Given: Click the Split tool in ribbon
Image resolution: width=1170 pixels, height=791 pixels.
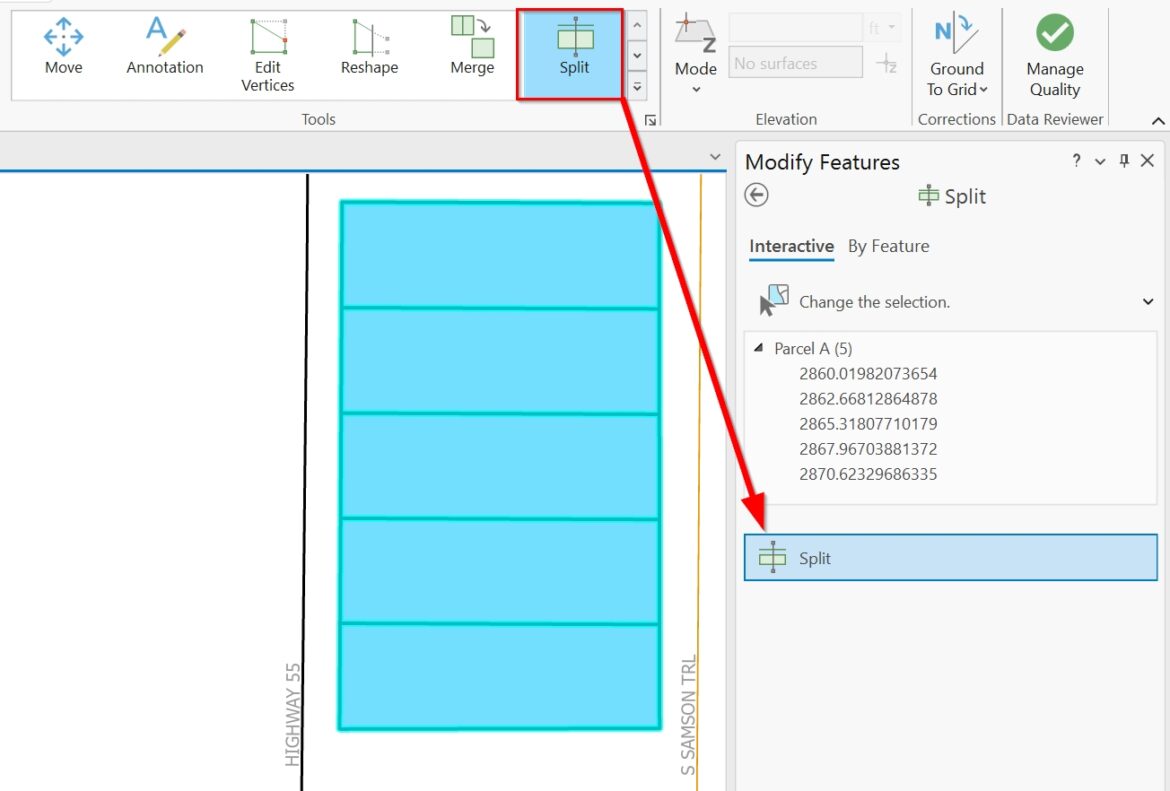Looking at the screenshot, I should (x=574, y=50).
